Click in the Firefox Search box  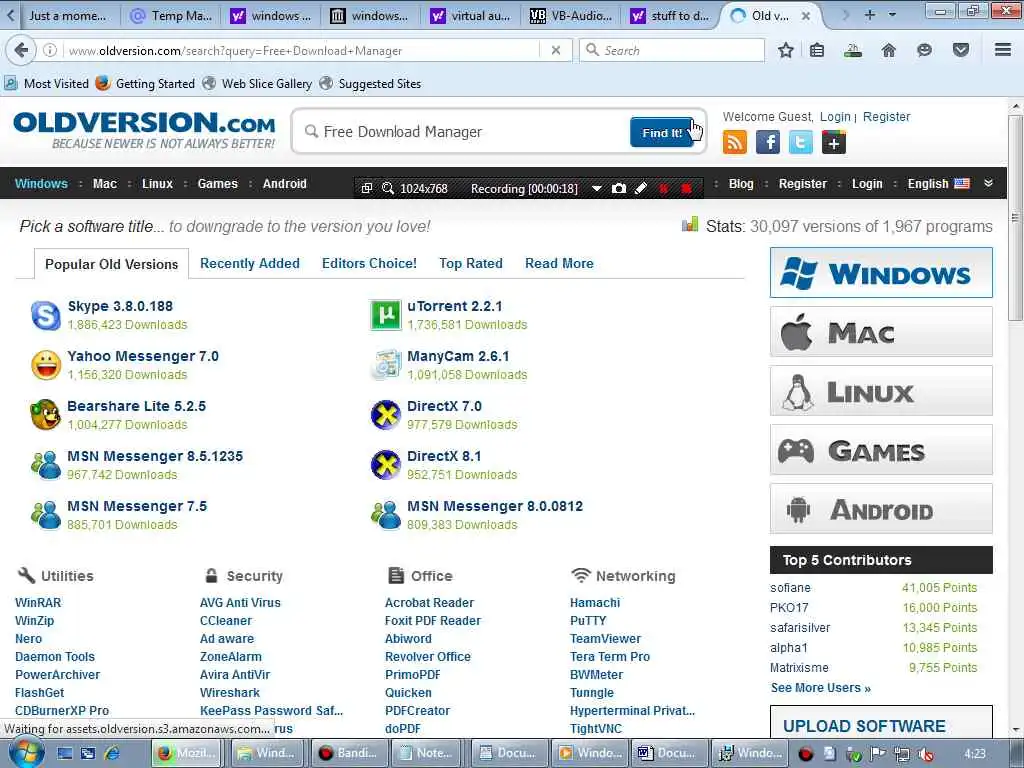[x=672, y=50]
